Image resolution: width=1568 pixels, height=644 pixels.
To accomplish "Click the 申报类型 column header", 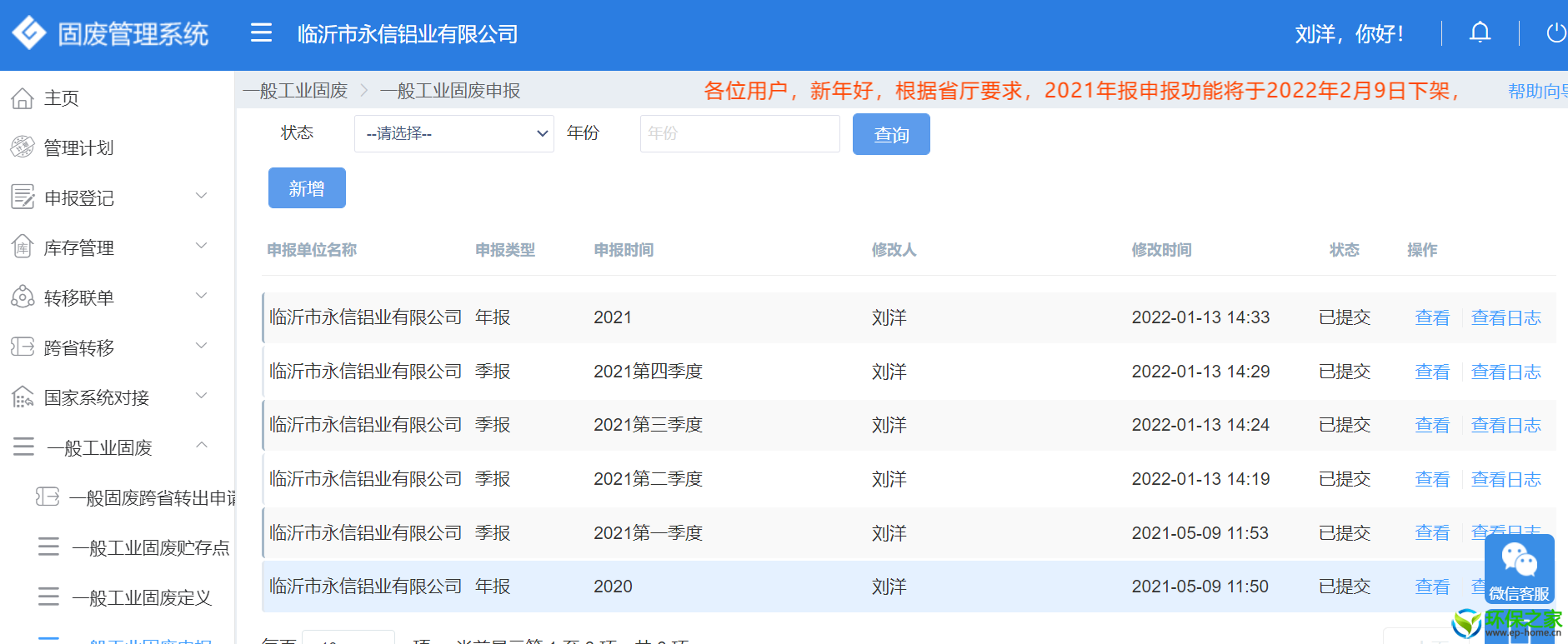I will click(505, 250).
